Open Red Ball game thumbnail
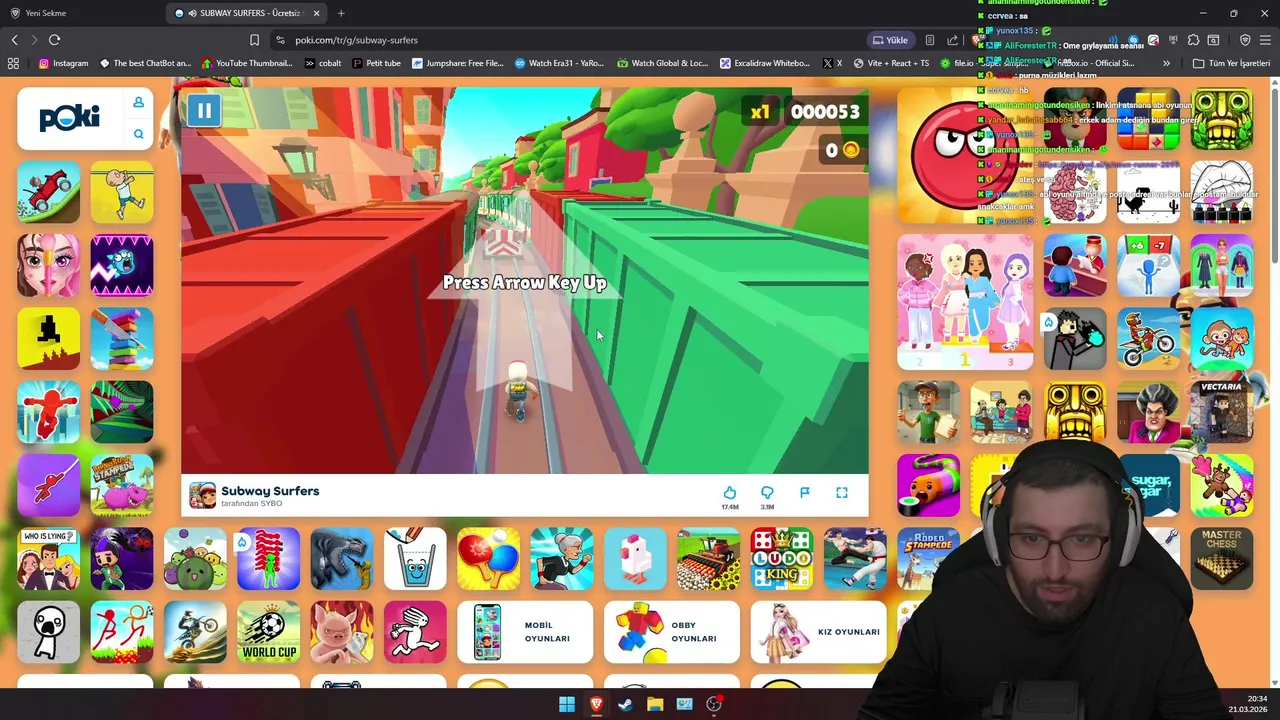The width and height of the screenshot is (1280, 720). (x=964, y=155)
